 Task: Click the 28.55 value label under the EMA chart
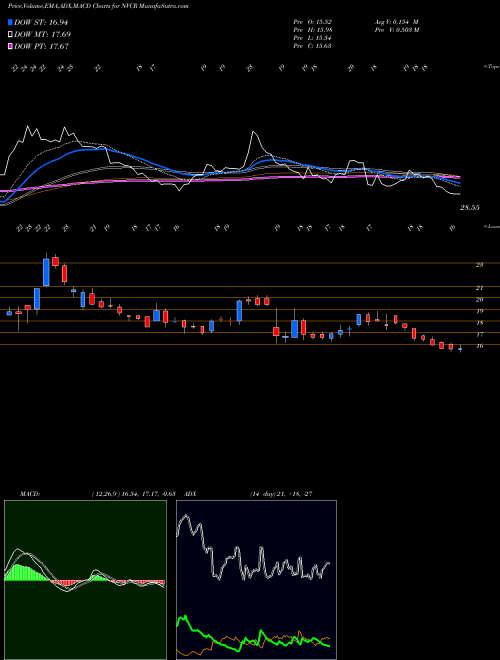pos(470,208)
